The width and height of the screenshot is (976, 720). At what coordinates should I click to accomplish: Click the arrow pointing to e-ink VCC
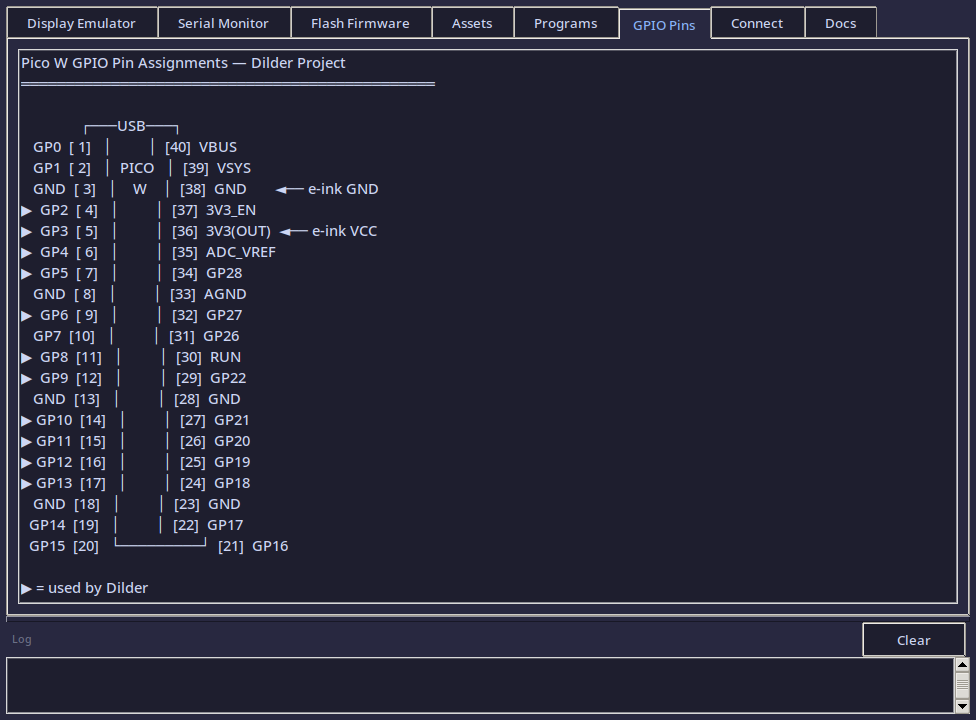point(293,231)
